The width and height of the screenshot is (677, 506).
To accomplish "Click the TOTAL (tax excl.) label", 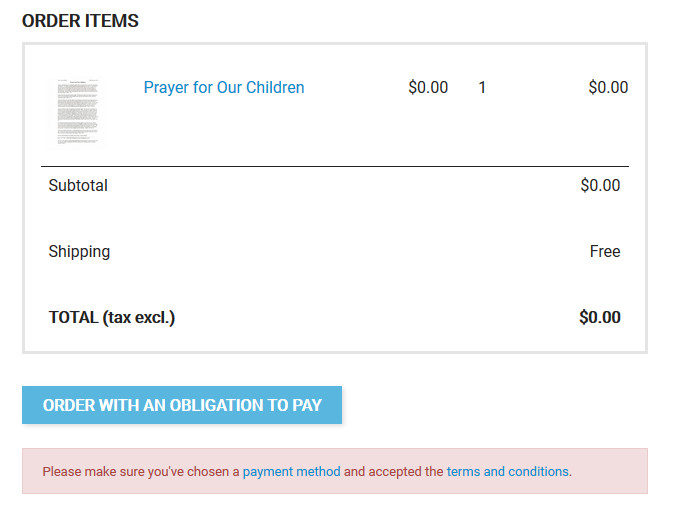I will 112,317.
